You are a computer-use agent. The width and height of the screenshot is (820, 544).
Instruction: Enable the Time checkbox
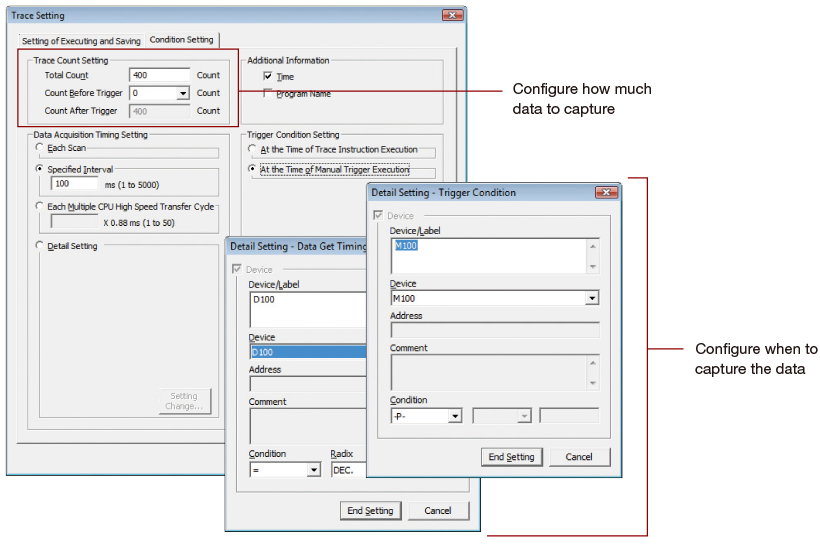pyautogui.click(x=268, y=76)
